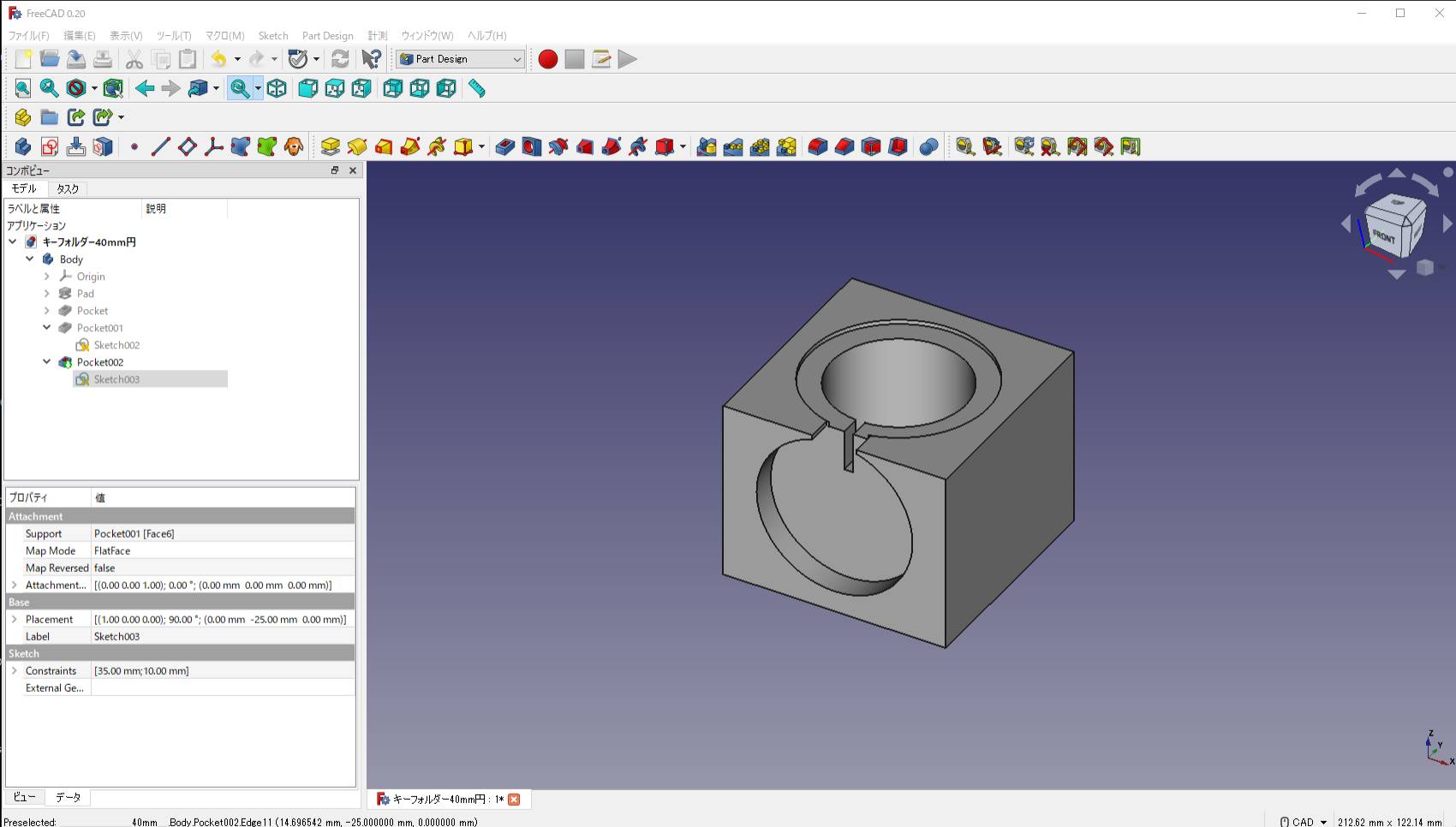Open the macro editor notepad icon
The width and height of the screenshot is (1456, 827).
(x=601, y=59)
